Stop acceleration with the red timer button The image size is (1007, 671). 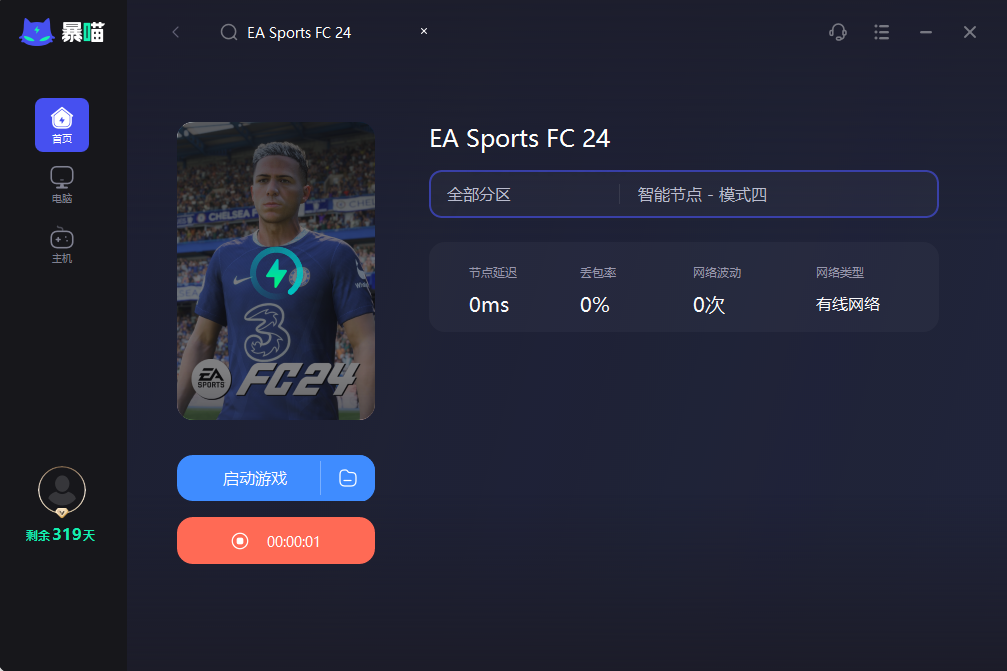(x=276, y=541)
